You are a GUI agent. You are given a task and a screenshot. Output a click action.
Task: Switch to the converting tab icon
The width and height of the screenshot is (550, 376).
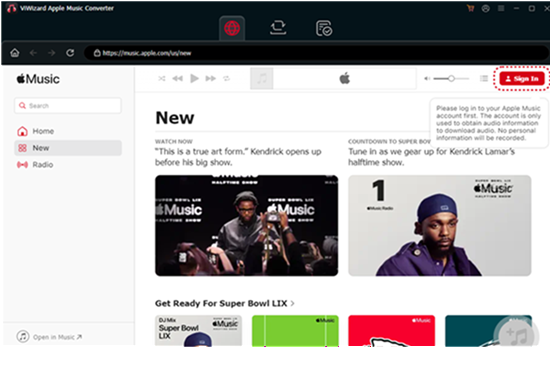coord(278,28)
